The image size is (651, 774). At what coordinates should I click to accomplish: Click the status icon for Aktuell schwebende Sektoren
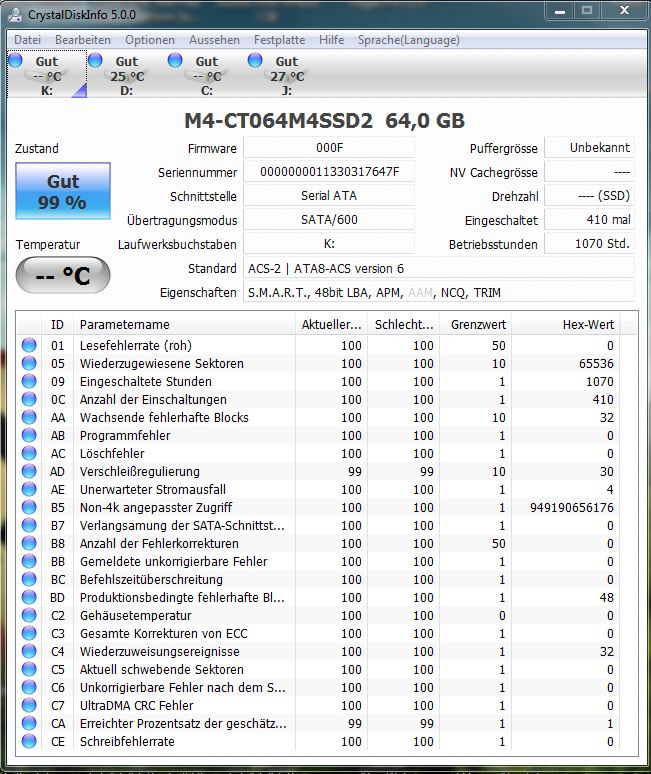pyautogui.click(x=29, y=669)
